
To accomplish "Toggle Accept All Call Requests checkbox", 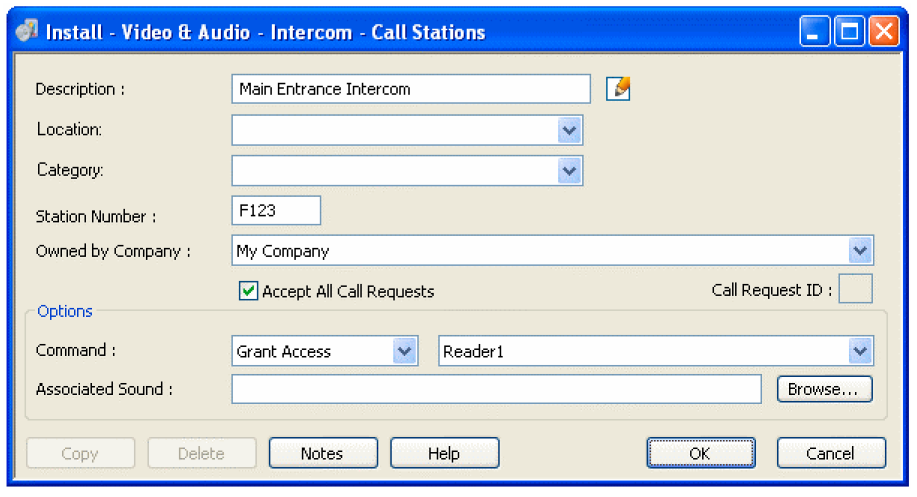I will pyautogui.click(x=249, y=291).
